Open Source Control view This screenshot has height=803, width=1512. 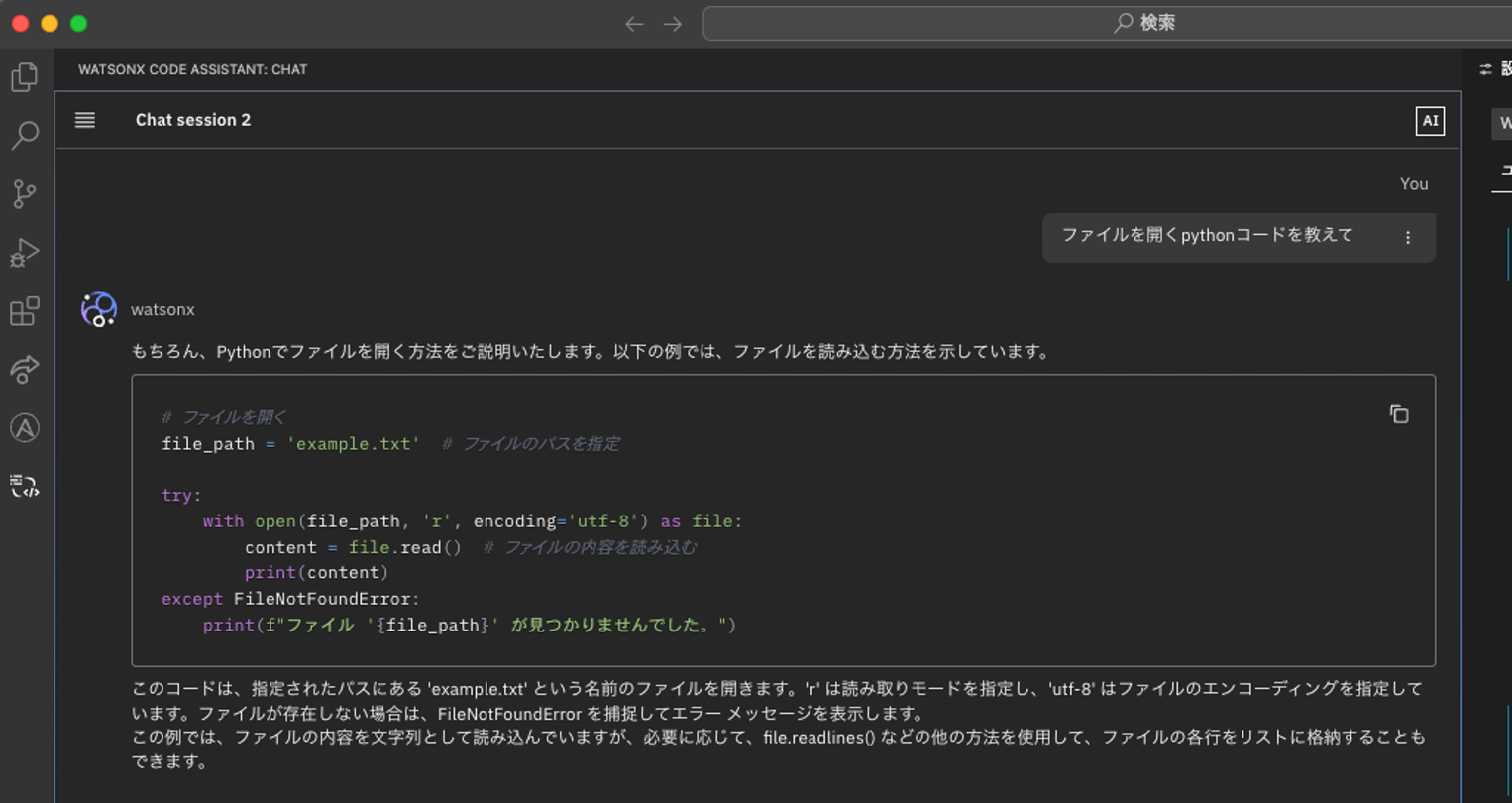[x=25, y=193]
